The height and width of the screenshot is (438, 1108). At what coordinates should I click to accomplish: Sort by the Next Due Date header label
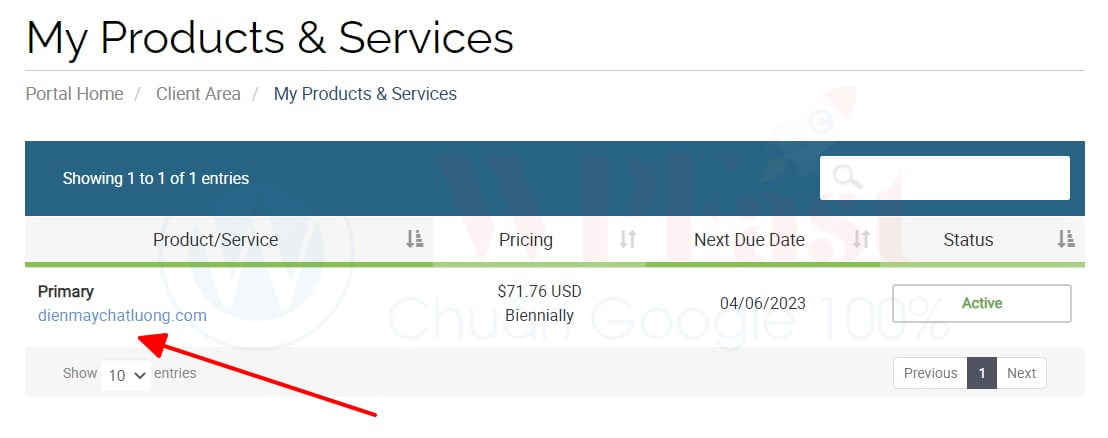(749, 239)
